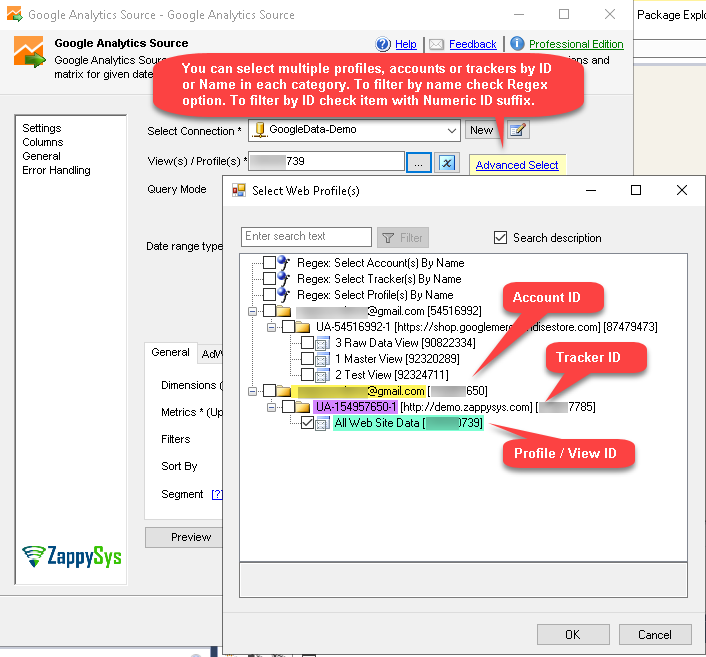Click the Select Web Profile(s) dialog icon
Image resolution: width=706 pixels, height=657 pixels.
click(x=239, y=190)
